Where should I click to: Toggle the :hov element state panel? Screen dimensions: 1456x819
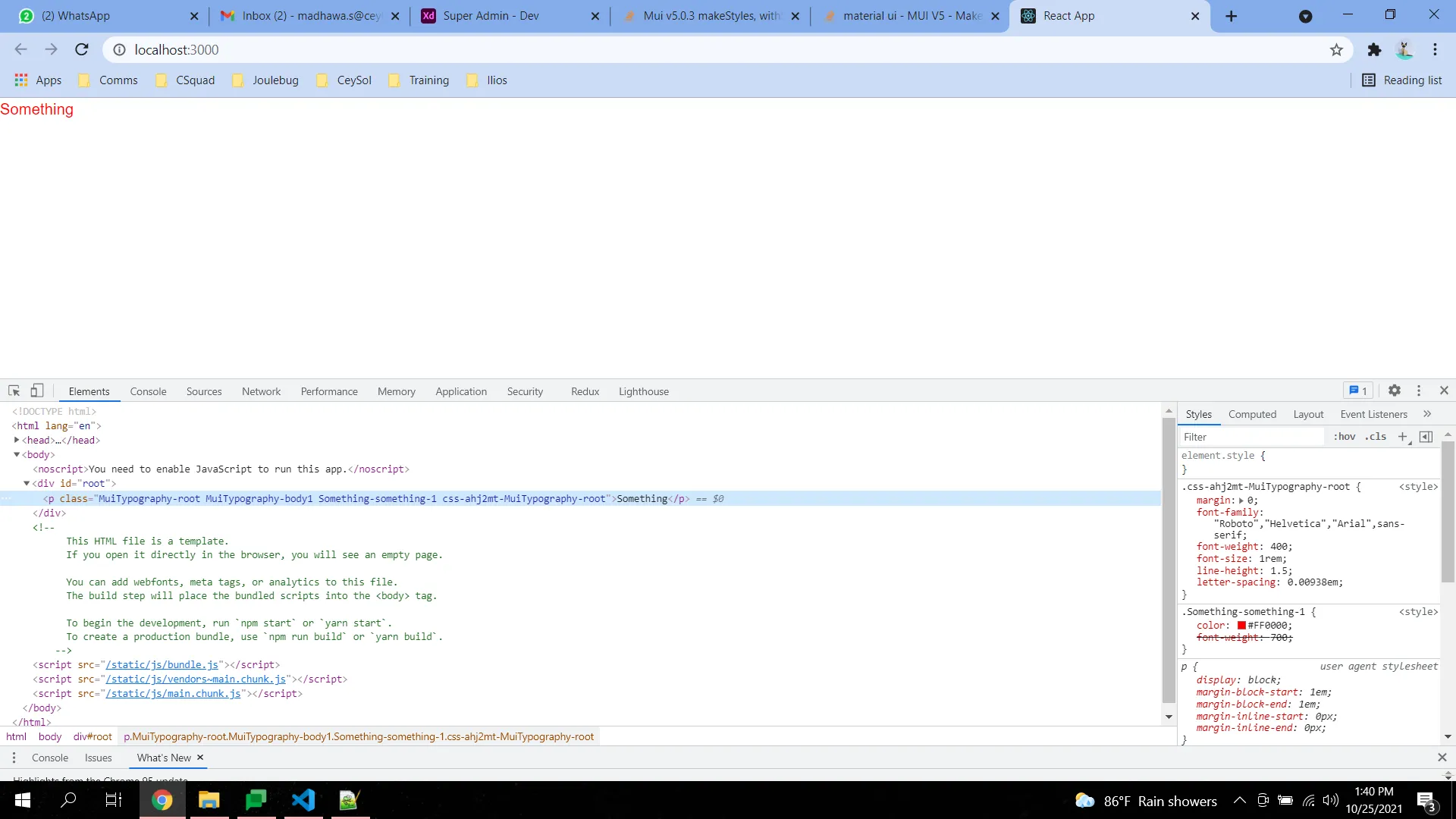(1345, 437)
